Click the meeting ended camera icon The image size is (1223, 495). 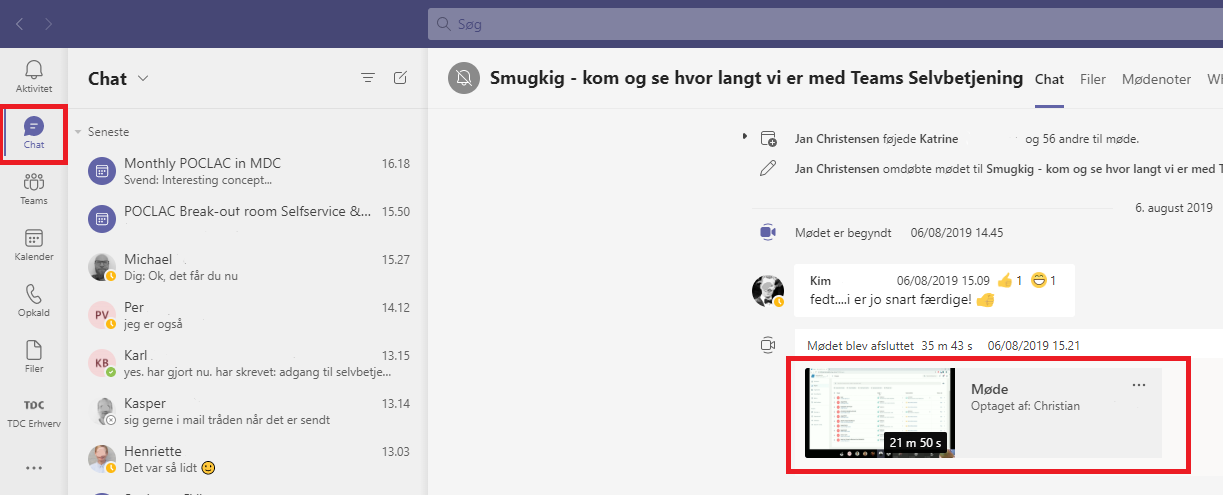[x=768, y=344]
